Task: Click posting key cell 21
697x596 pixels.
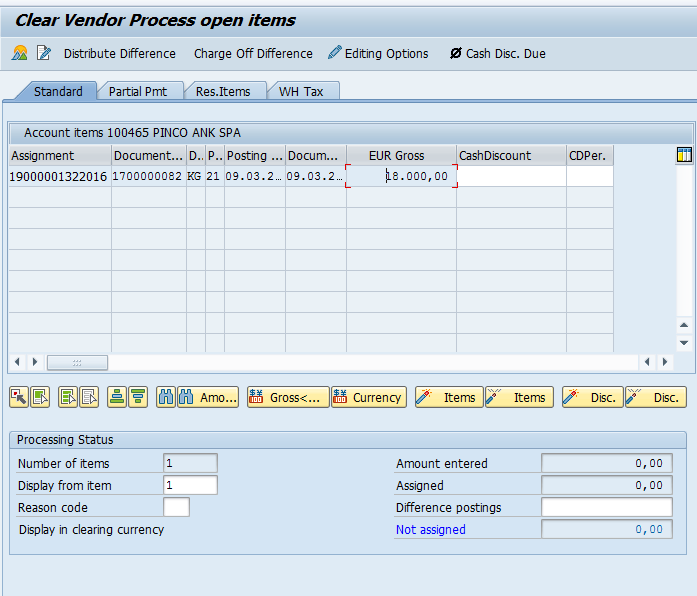Action: [215, 176]
